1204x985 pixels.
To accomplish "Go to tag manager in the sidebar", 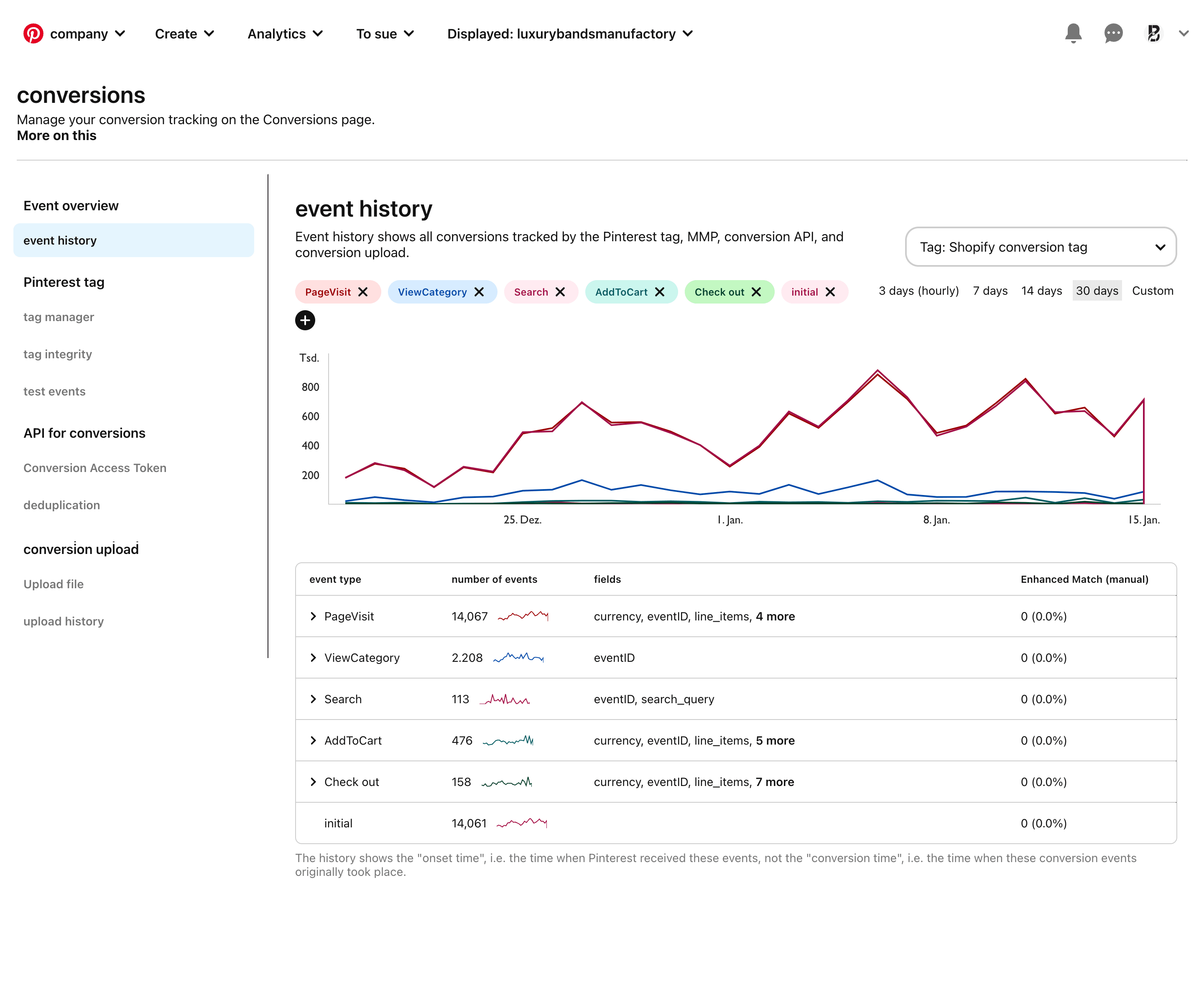I will [59, 317].
